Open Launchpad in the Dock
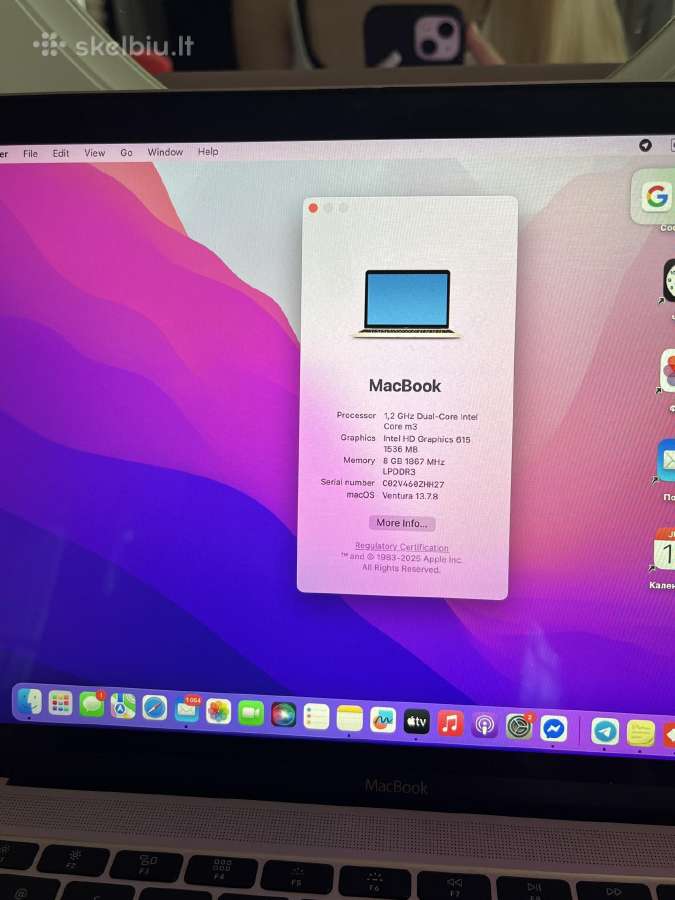Image resolution: width=675 pixels, height=900 pixels. [x=60, y=703]
